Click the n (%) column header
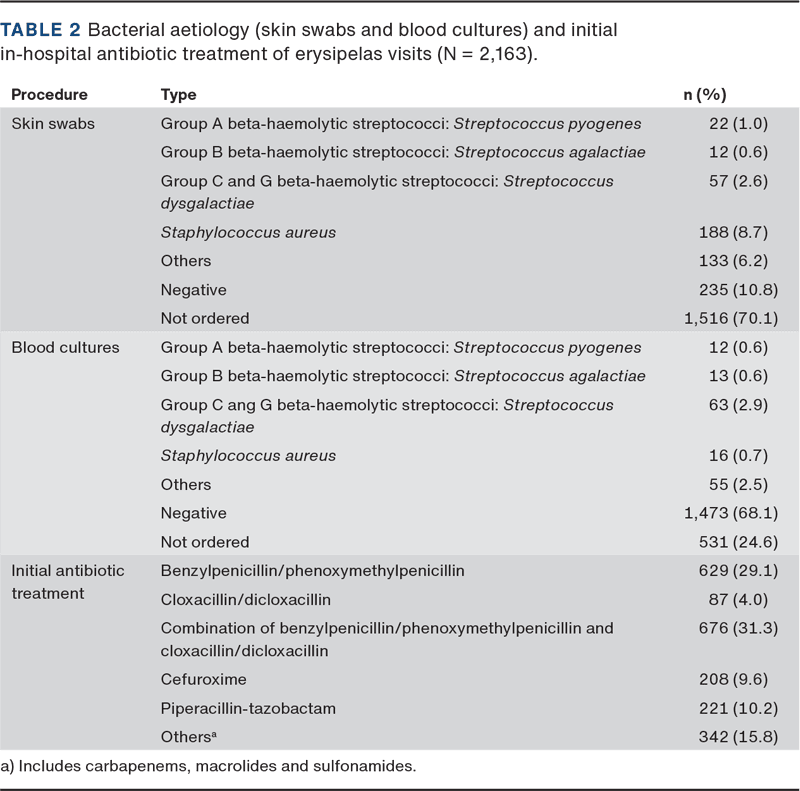 point(703,95)
